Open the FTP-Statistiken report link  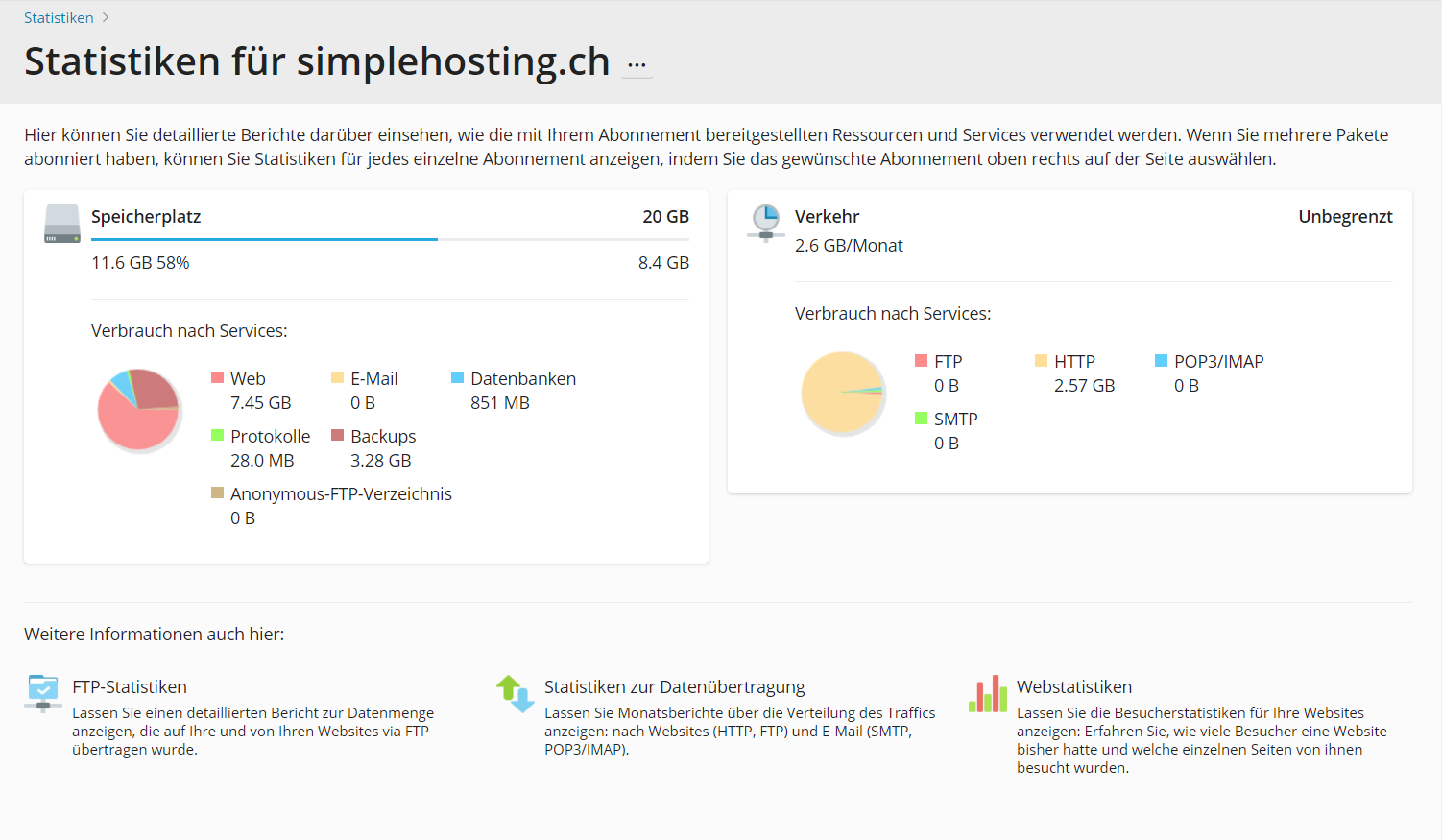129,686
